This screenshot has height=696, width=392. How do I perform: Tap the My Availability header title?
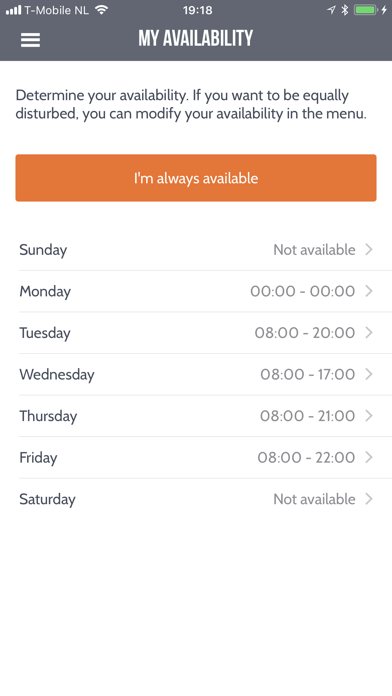(196, 39)
